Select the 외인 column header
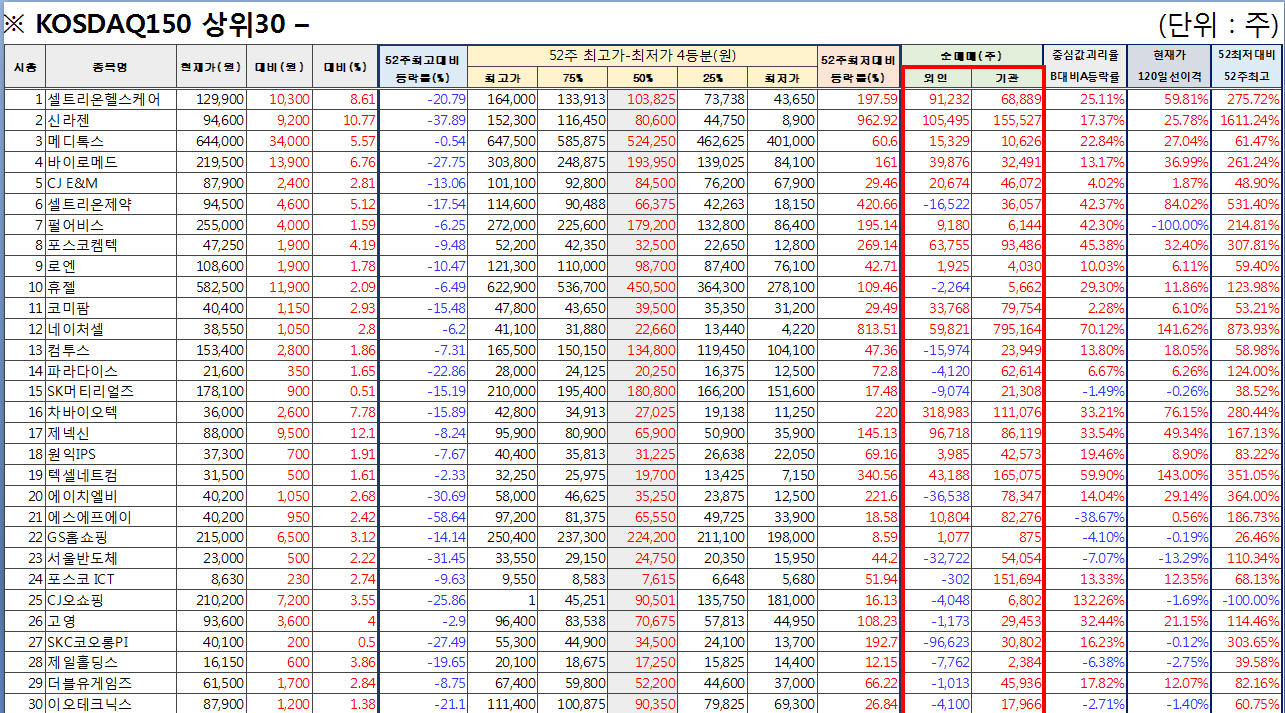The height and width of the screenshot is (713, 1285). [936, 78]
